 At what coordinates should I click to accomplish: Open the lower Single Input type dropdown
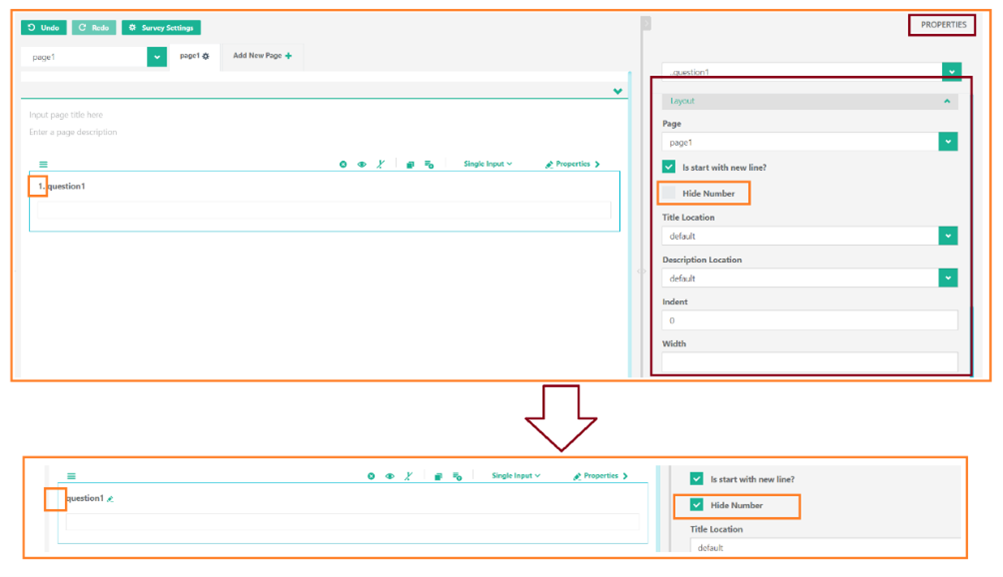point(516,475)
